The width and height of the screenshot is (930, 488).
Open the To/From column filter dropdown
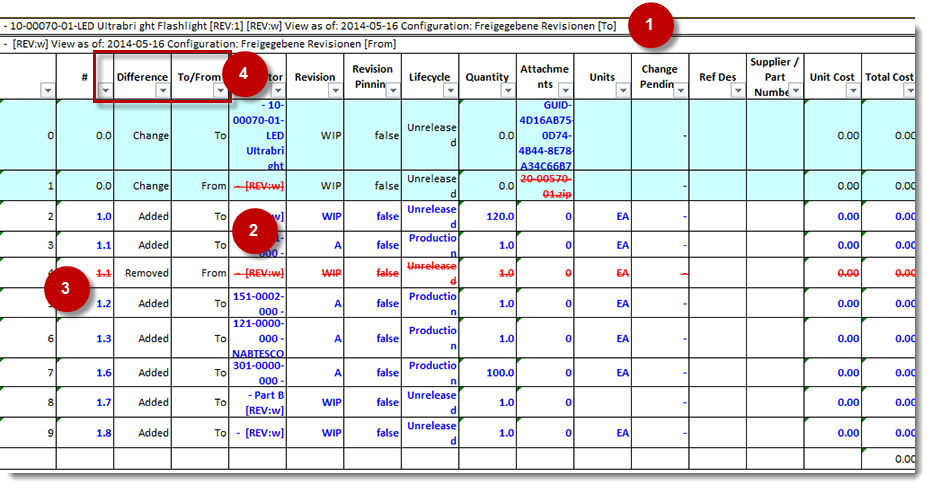click(x=220, y=91)
